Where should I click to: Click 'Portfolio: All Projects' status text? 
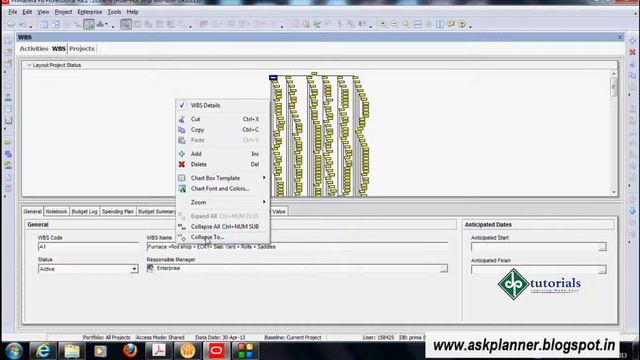pos(106,338)
